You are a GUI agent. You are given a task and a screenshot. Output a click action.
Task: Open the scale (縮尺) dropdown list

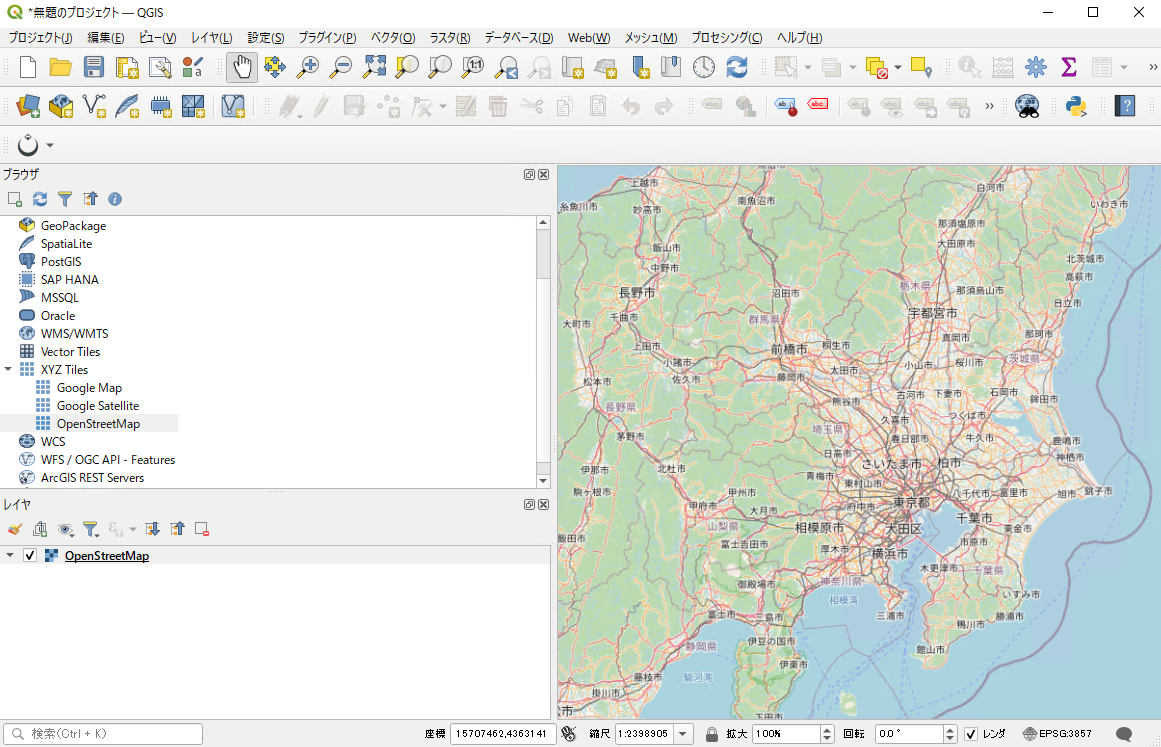coord(683,734)
